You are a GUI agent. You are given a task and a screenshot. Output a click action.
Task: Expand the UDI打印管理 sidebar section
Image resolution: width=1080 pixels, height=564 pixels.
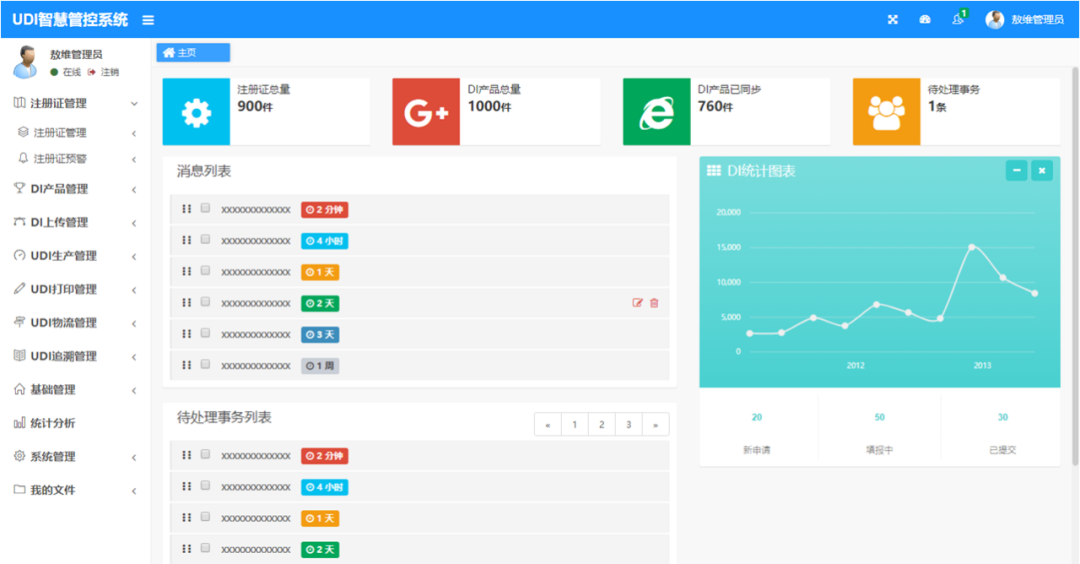75,289
